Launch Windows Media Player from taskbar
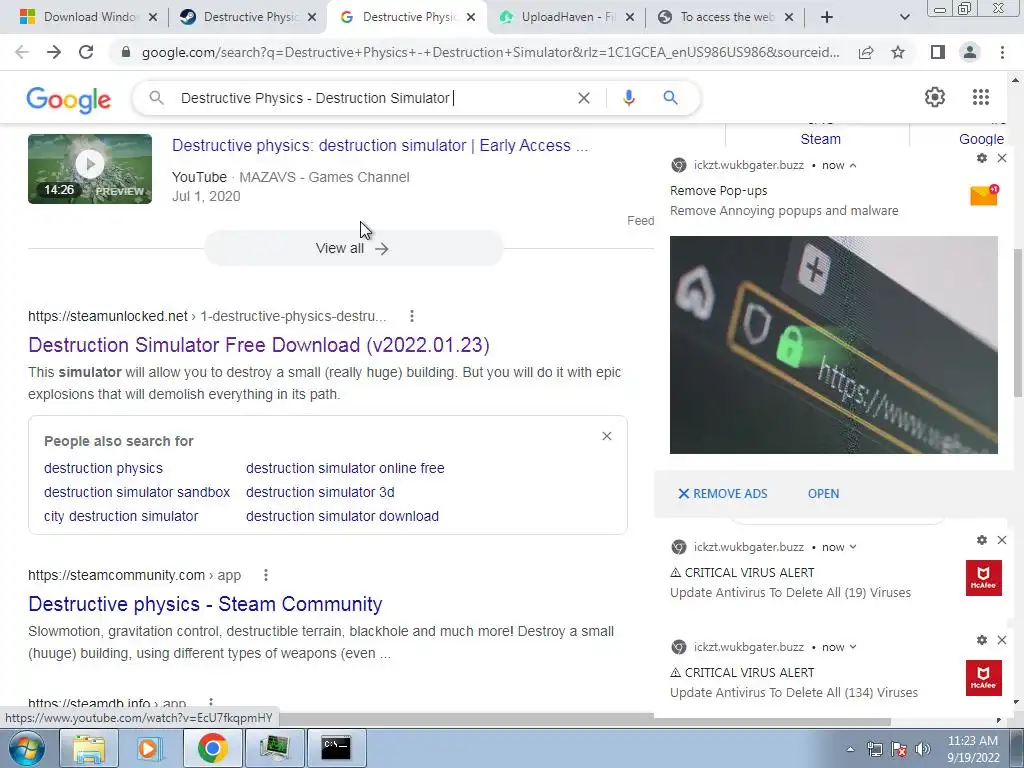 coord(150,748)
